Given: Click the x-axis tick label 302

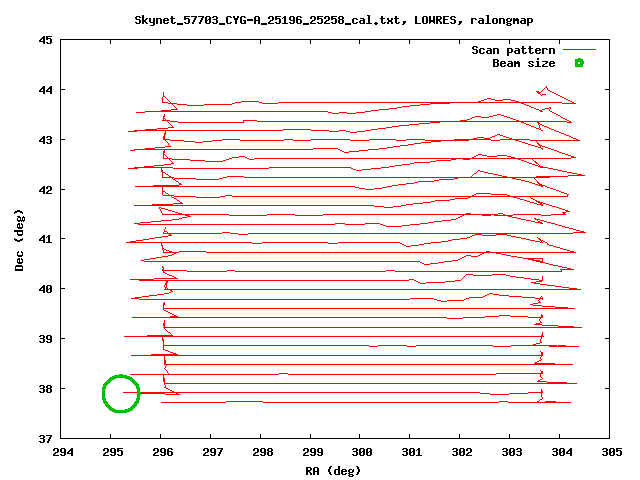Looking at the screenshot, I should point(462,452).
